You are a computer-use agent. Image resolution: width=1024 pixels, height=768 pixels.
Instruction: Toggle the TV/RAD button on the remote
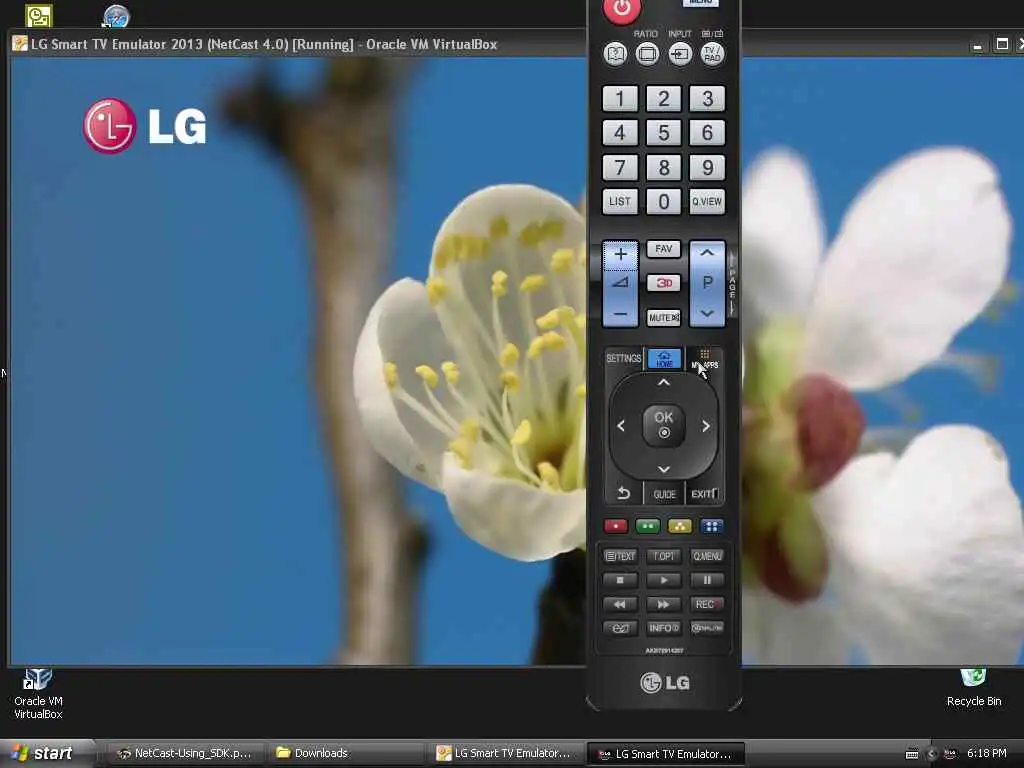[x=712, y=54]
